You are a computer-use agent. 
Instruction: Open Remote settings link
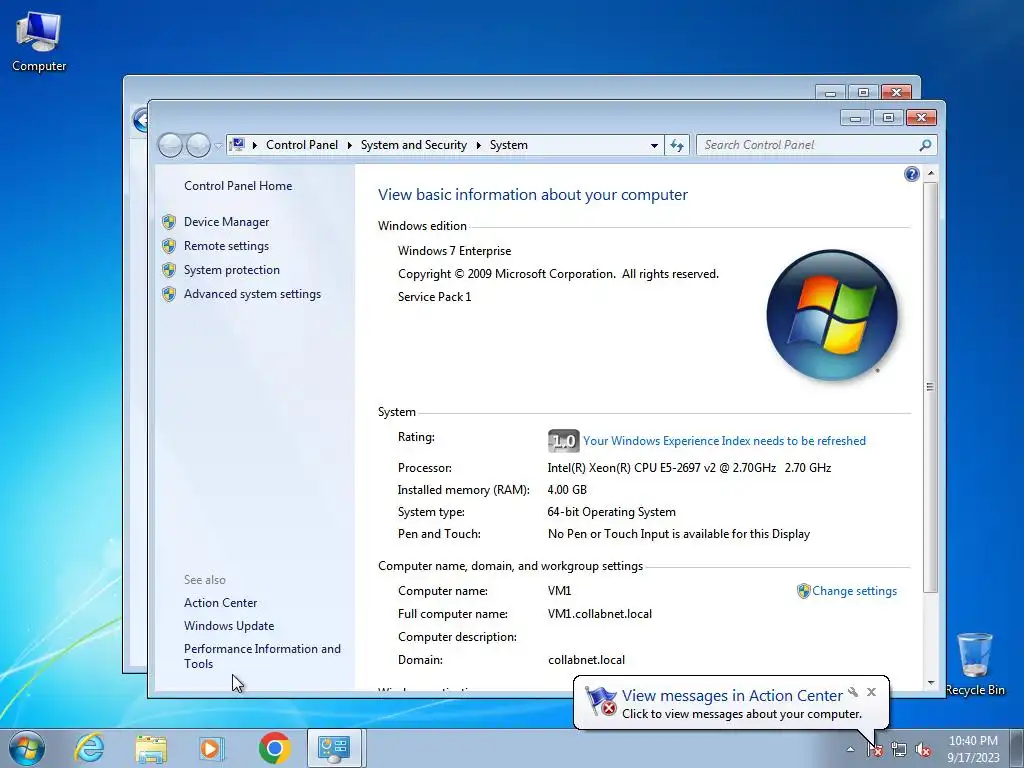[226, 246]
